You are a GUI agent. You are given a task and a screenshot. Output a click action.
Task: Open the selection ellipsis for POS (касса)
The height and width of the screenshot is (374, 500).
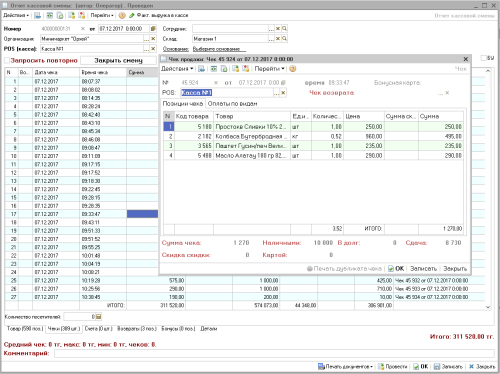tap(146, 49)
